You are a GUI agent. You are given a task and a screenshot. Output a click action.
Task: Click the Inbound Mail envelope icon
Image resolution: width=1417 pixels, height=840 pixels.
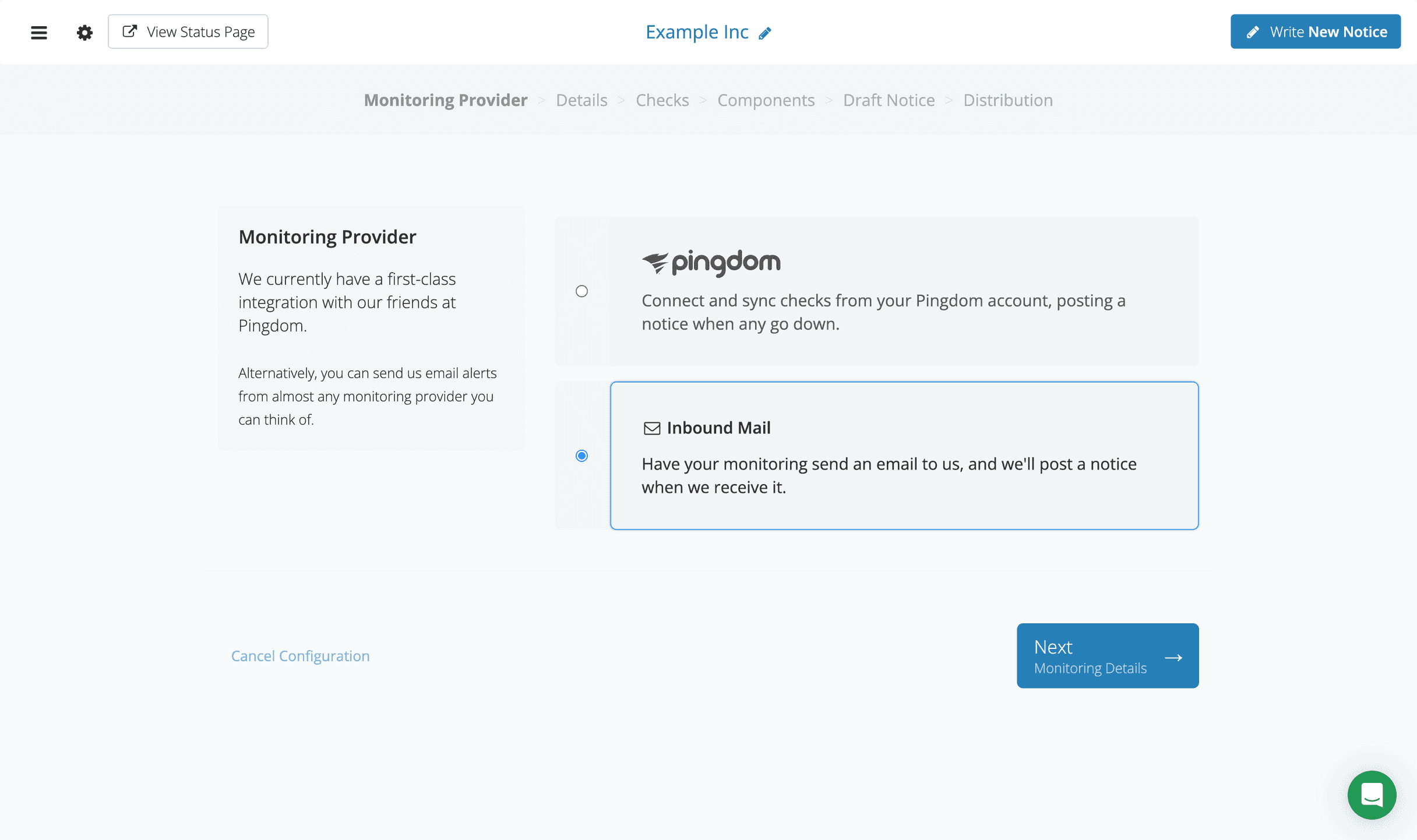click(x=651, y=428)
